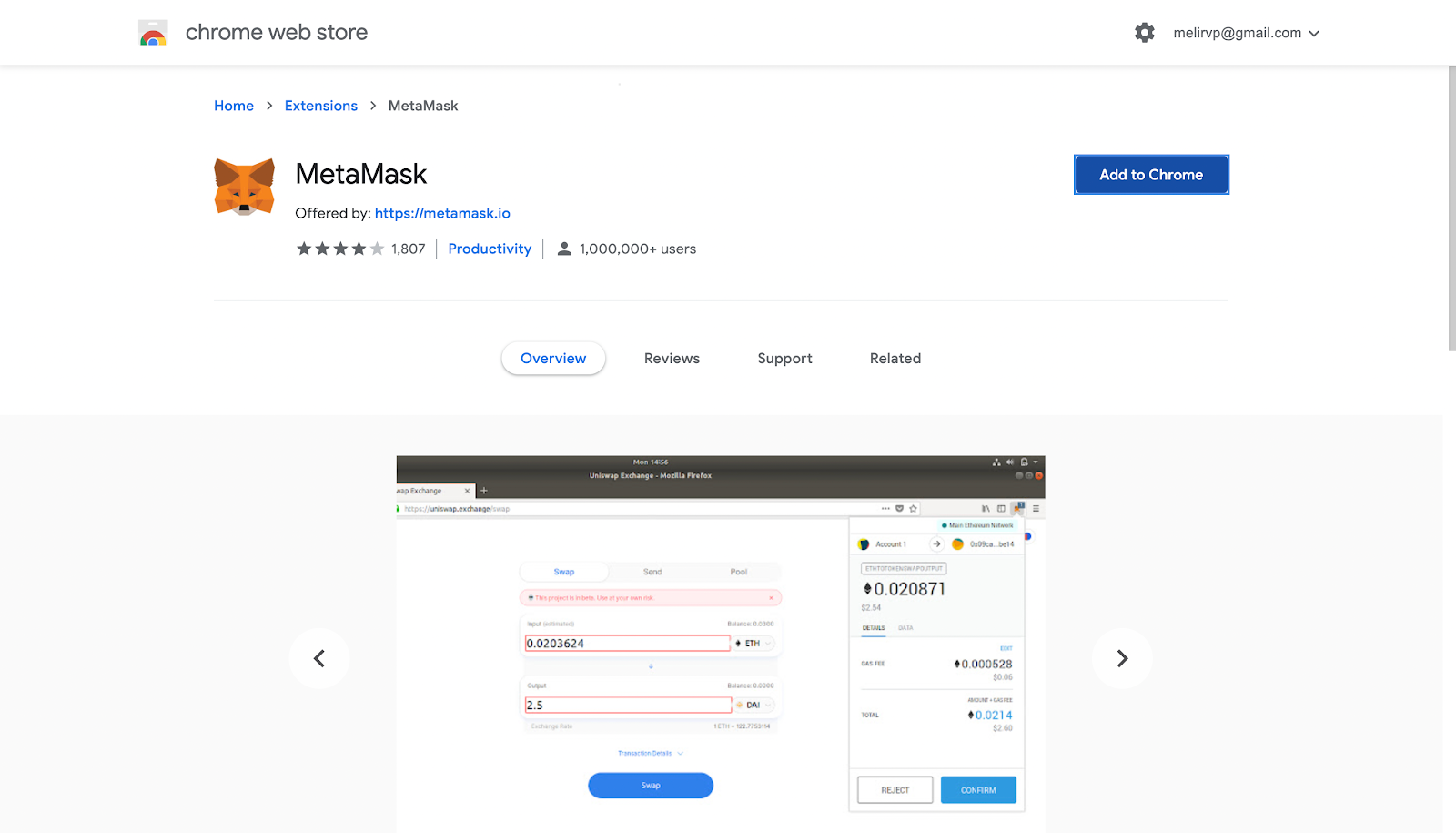The width and height of the screenshot is (1456, 833).
Task: Show previous screenshot with left arrow
Action: 319,658
